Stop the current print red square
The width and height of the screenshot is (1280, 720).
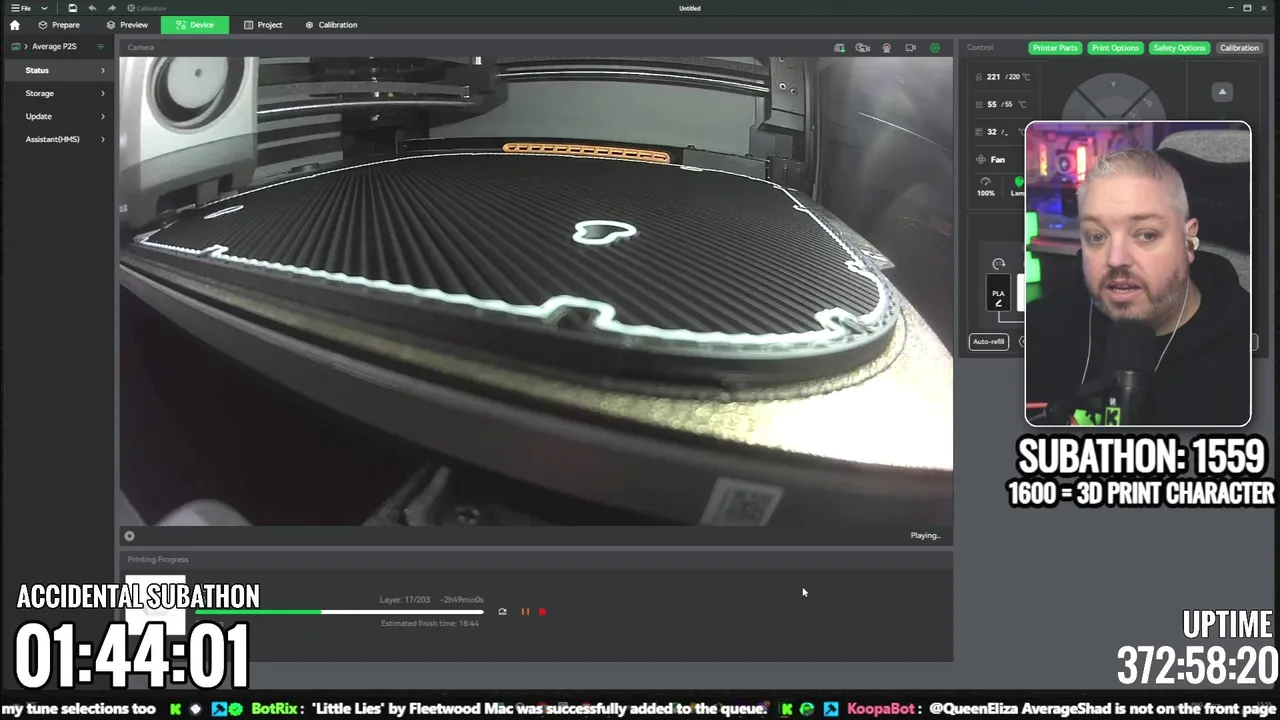coord(543,612)
